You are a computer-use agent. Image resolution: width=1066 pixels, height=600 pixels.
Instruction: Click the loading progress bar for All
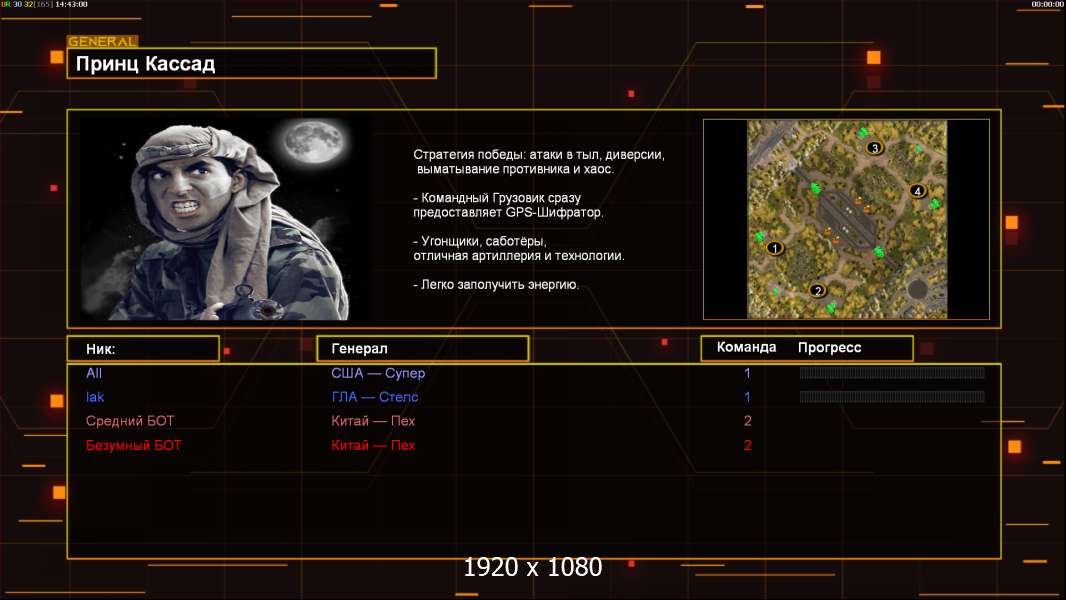pos(892,373)
